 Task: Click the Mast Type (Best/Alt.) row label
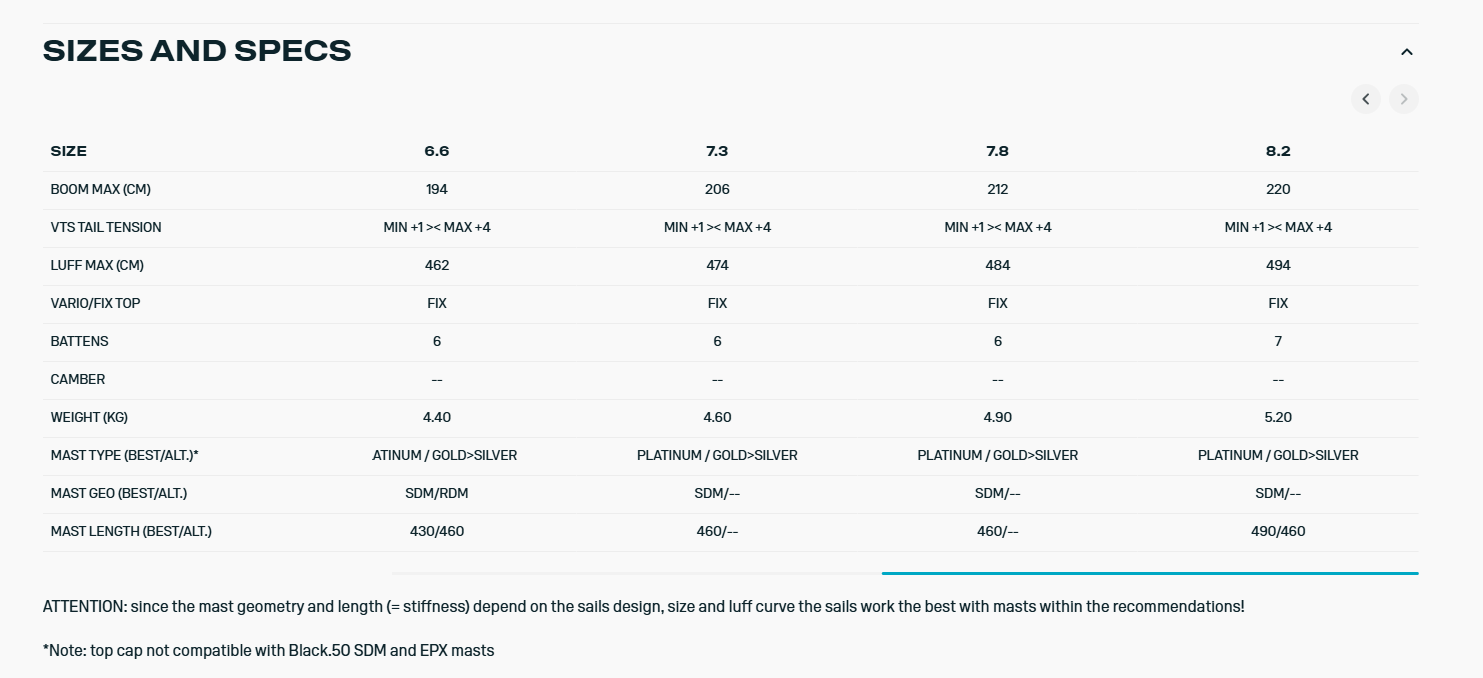(x=125, y=455)
